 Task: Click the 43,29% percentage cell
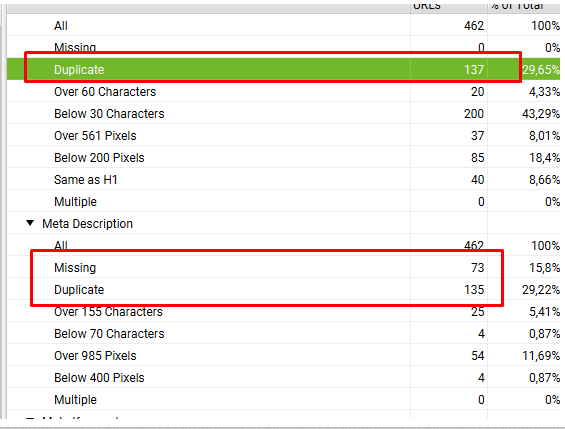coord(524,113)
